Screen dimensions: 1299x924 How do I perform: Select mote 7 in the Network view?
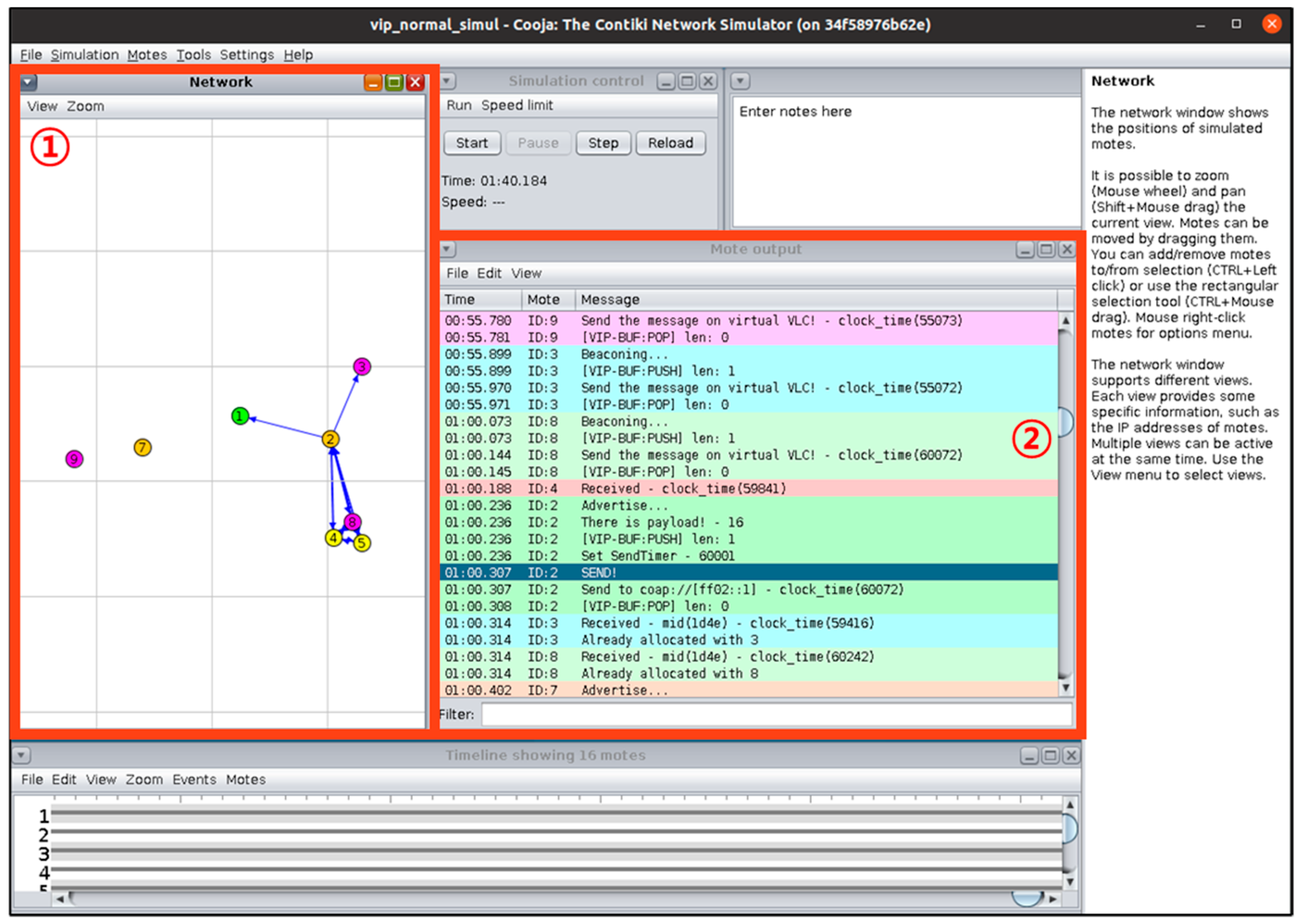[142, 448]
